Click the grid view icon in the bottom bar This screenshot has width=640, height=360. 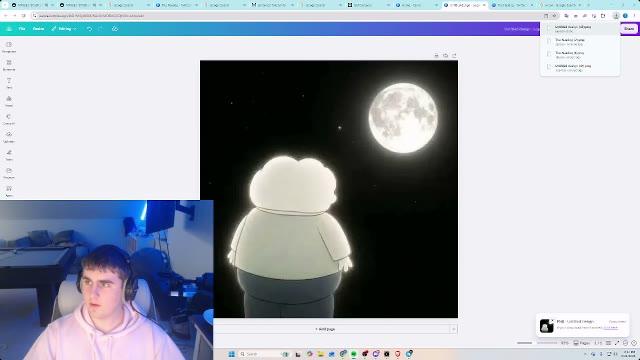608,343
